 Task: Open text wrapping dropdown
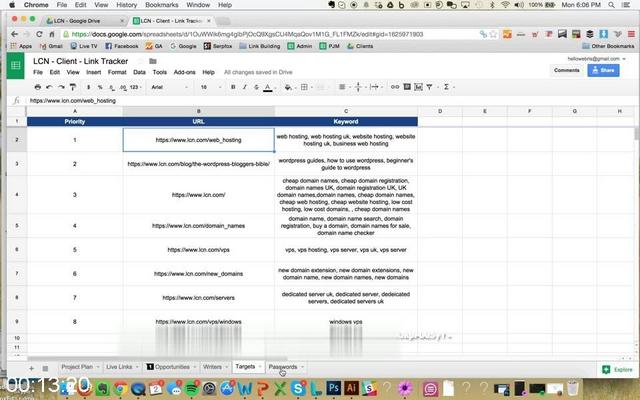click(374, 87)
